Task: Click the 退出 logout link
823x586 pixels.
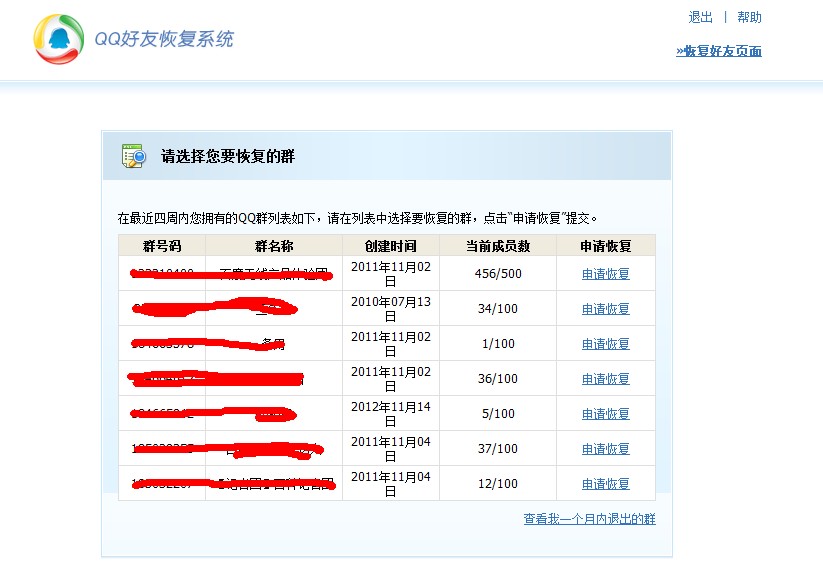Action: point(700,17)
